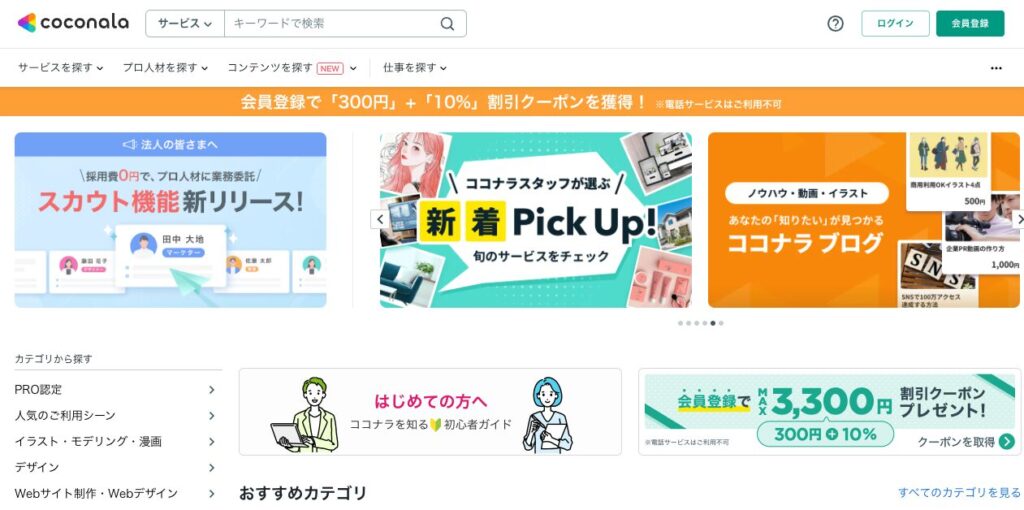Click the クーポンを取得 arrow icon
This screenshot has height=510, width=1024.
[x=1007, y=442]
